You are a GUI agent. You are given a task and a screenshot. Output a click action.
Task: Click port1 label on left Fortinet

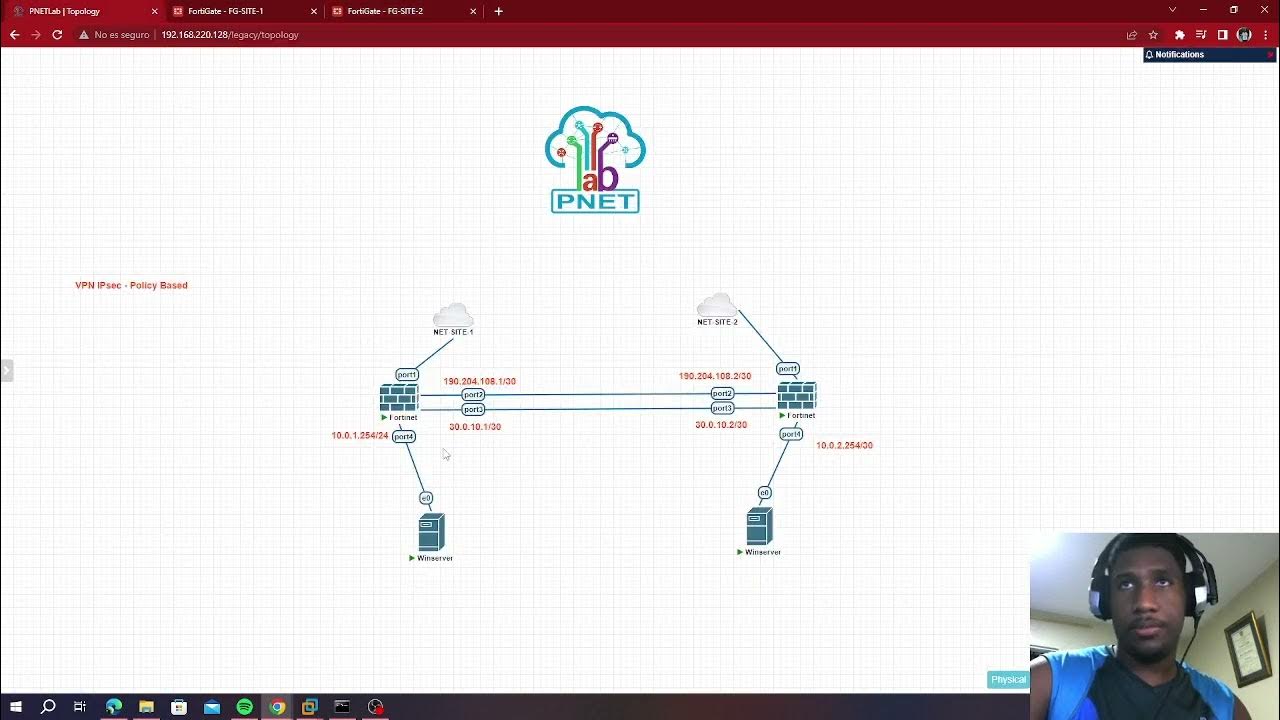407,375
